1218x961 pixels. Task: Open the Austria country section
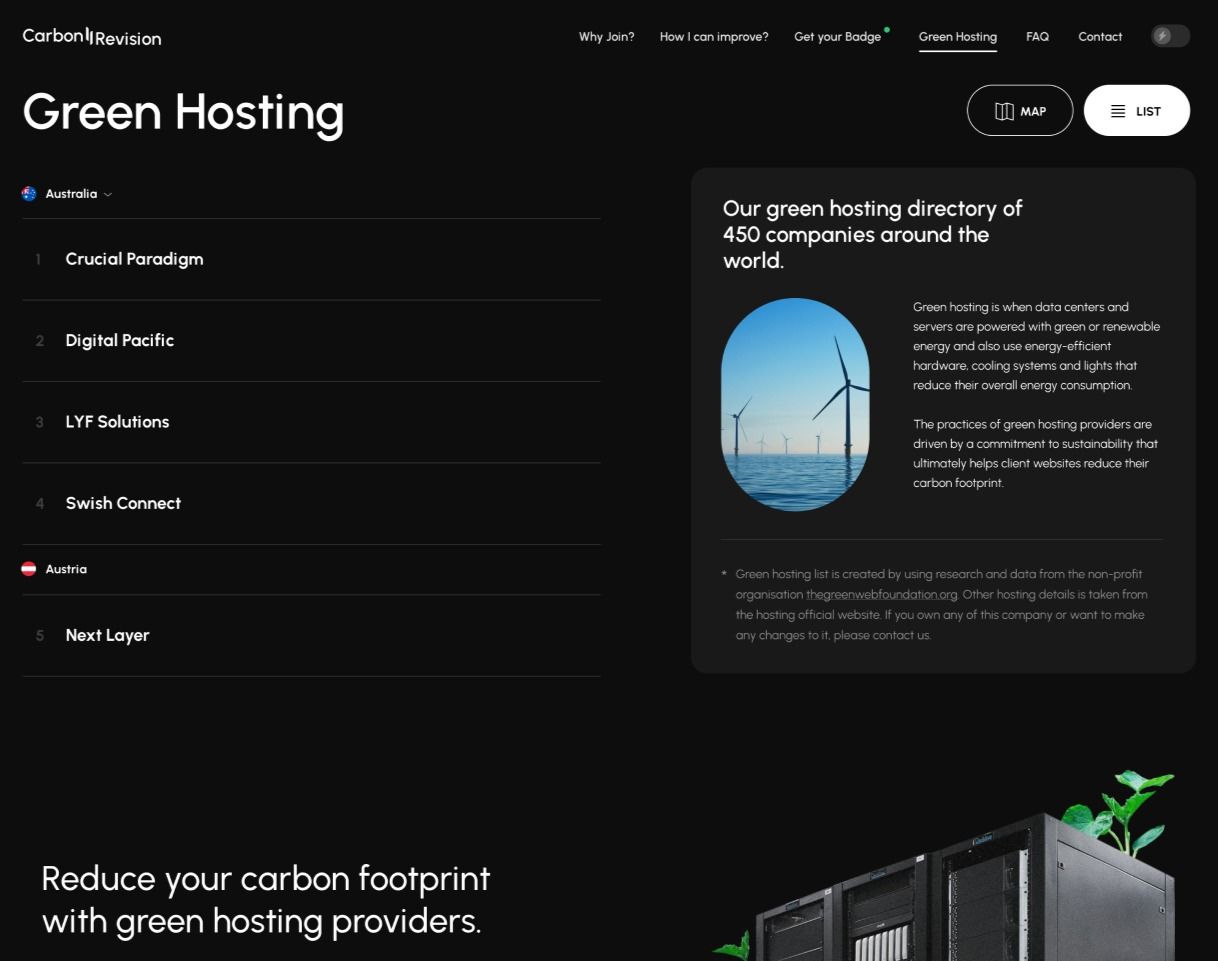click(x=66, y=568)
